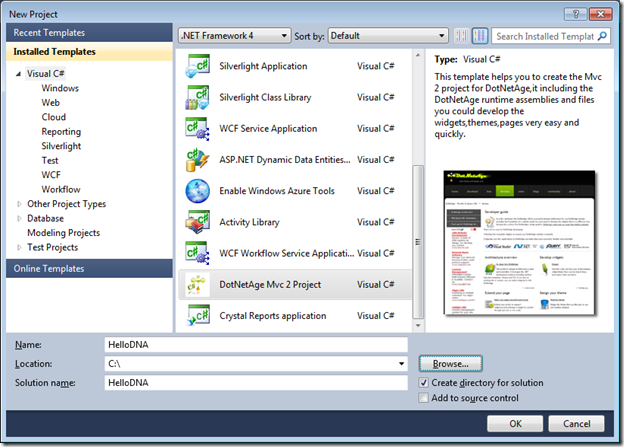Select the Windows category
Viewport: 624px width, 447px height.
(60, 88)
